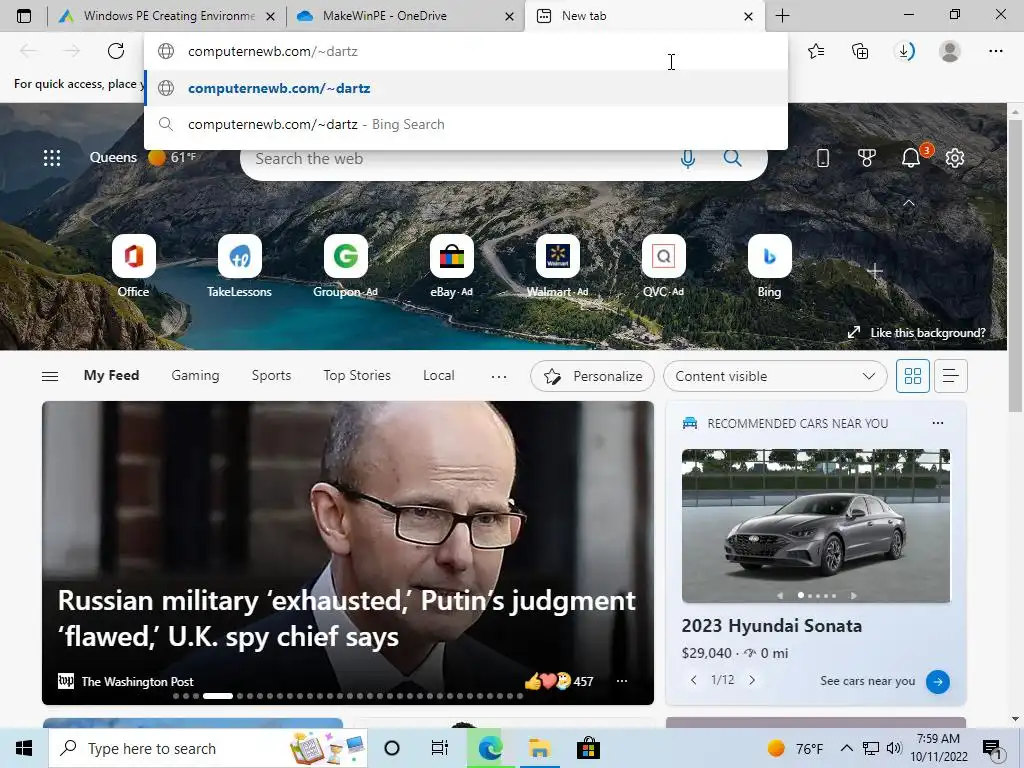Click the web search magnifier icon
This screenshot has height=768, width=1024.
(732, 158)
